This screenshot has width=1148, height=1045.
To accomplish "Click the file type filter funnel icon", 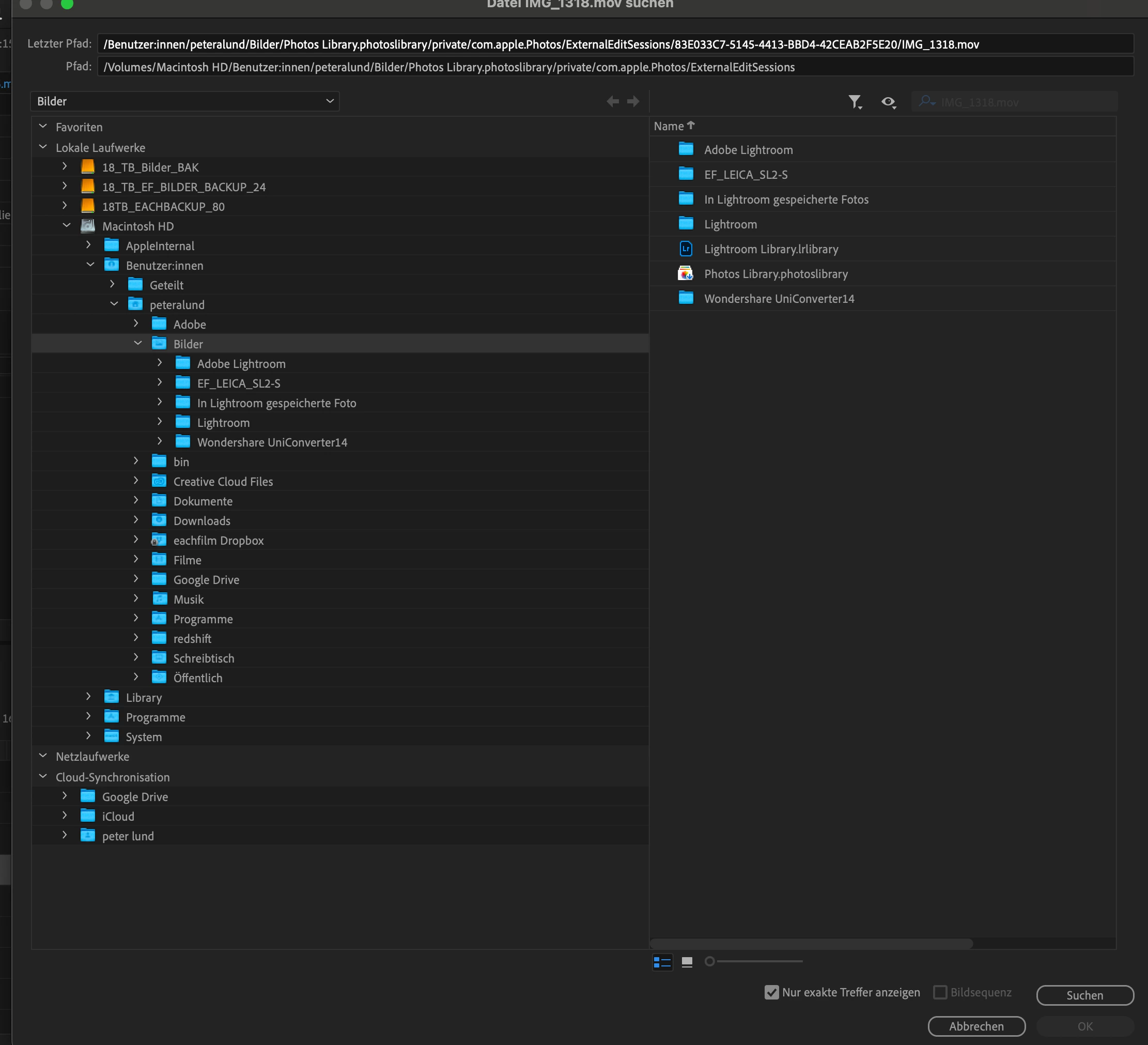I will [854, 102].
